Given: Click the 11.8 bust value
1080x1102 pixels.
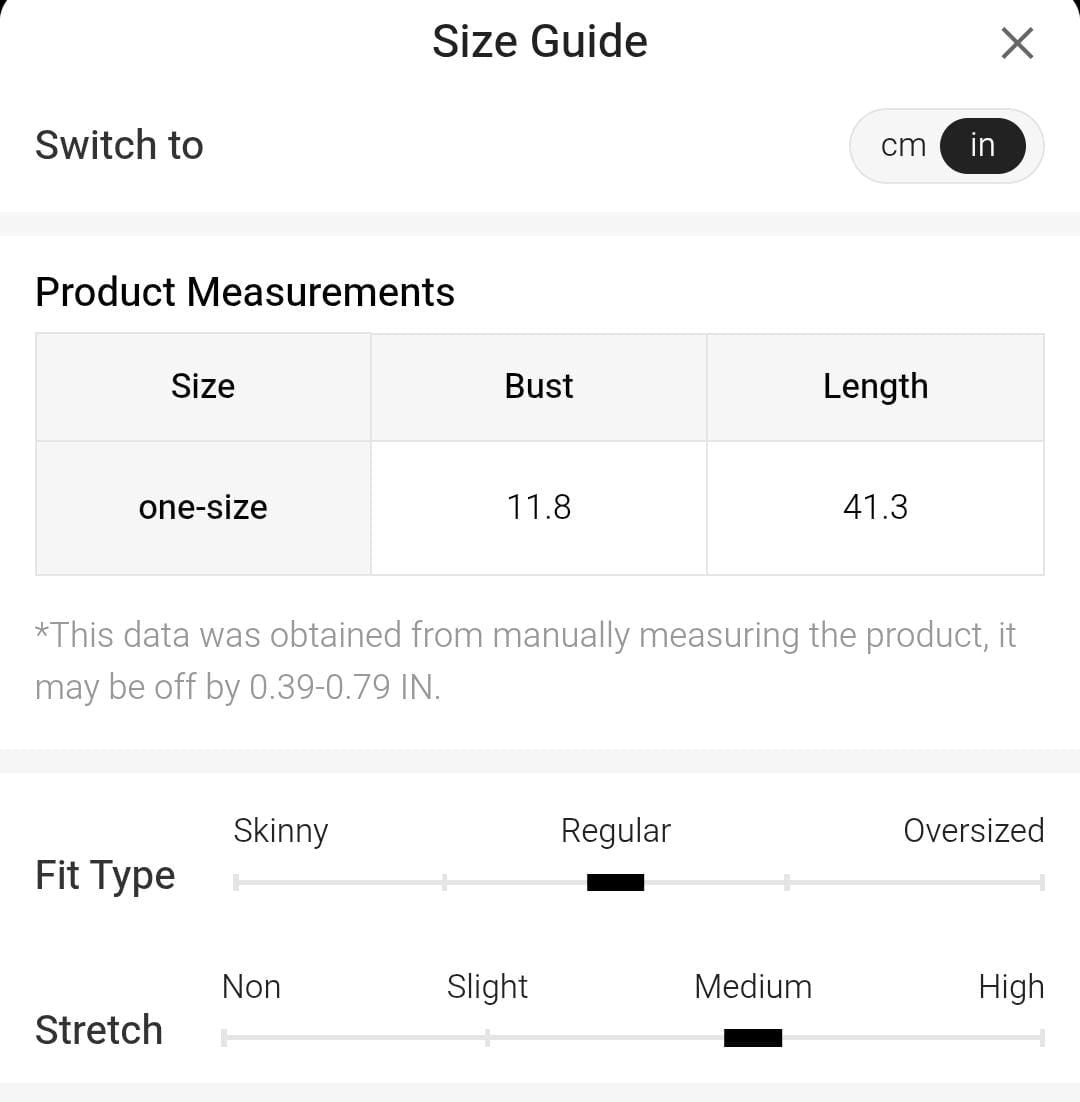Looking at the screenshot, I should click(x=539, y=508).
